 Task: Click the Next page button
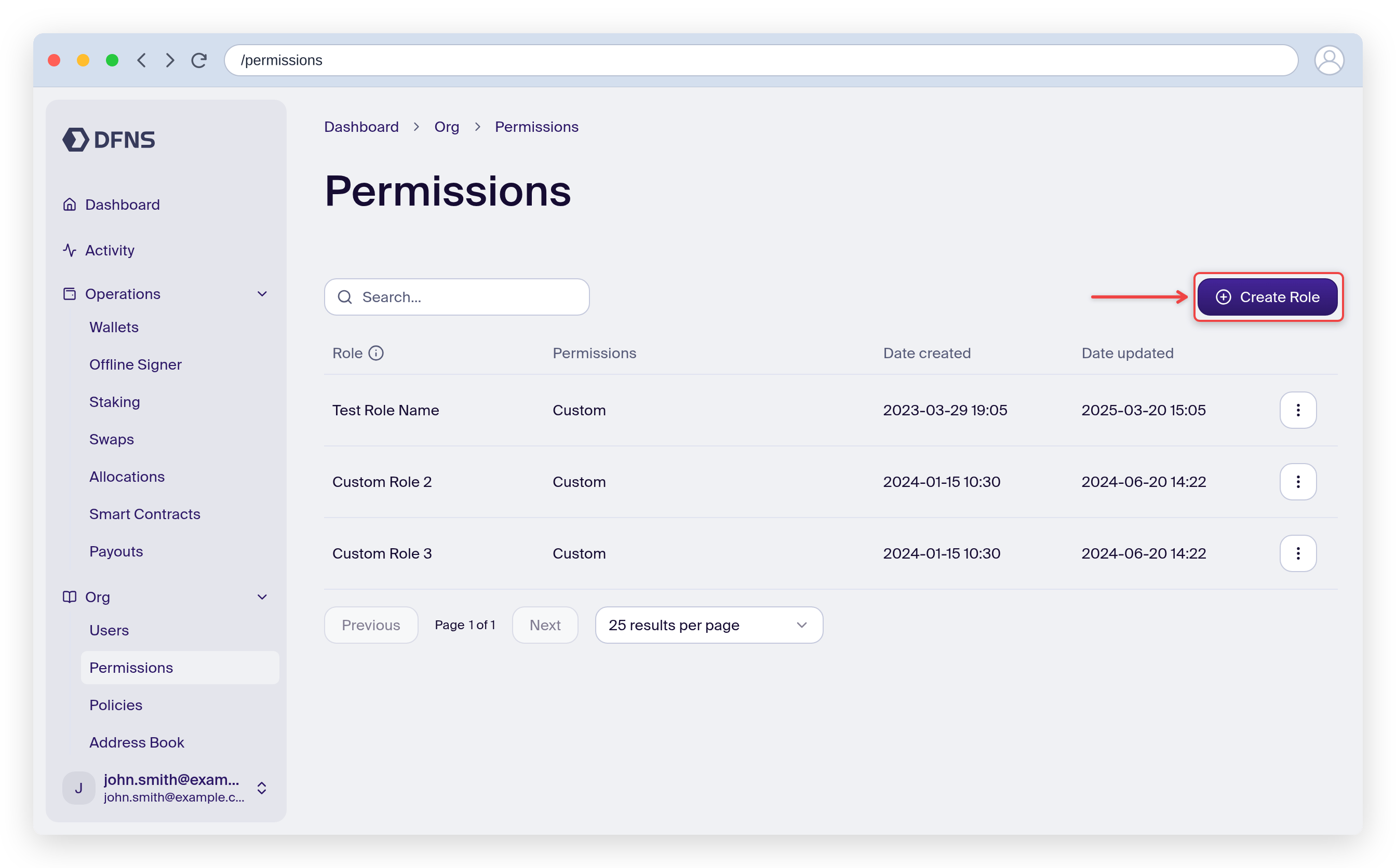tap(545, 625)
